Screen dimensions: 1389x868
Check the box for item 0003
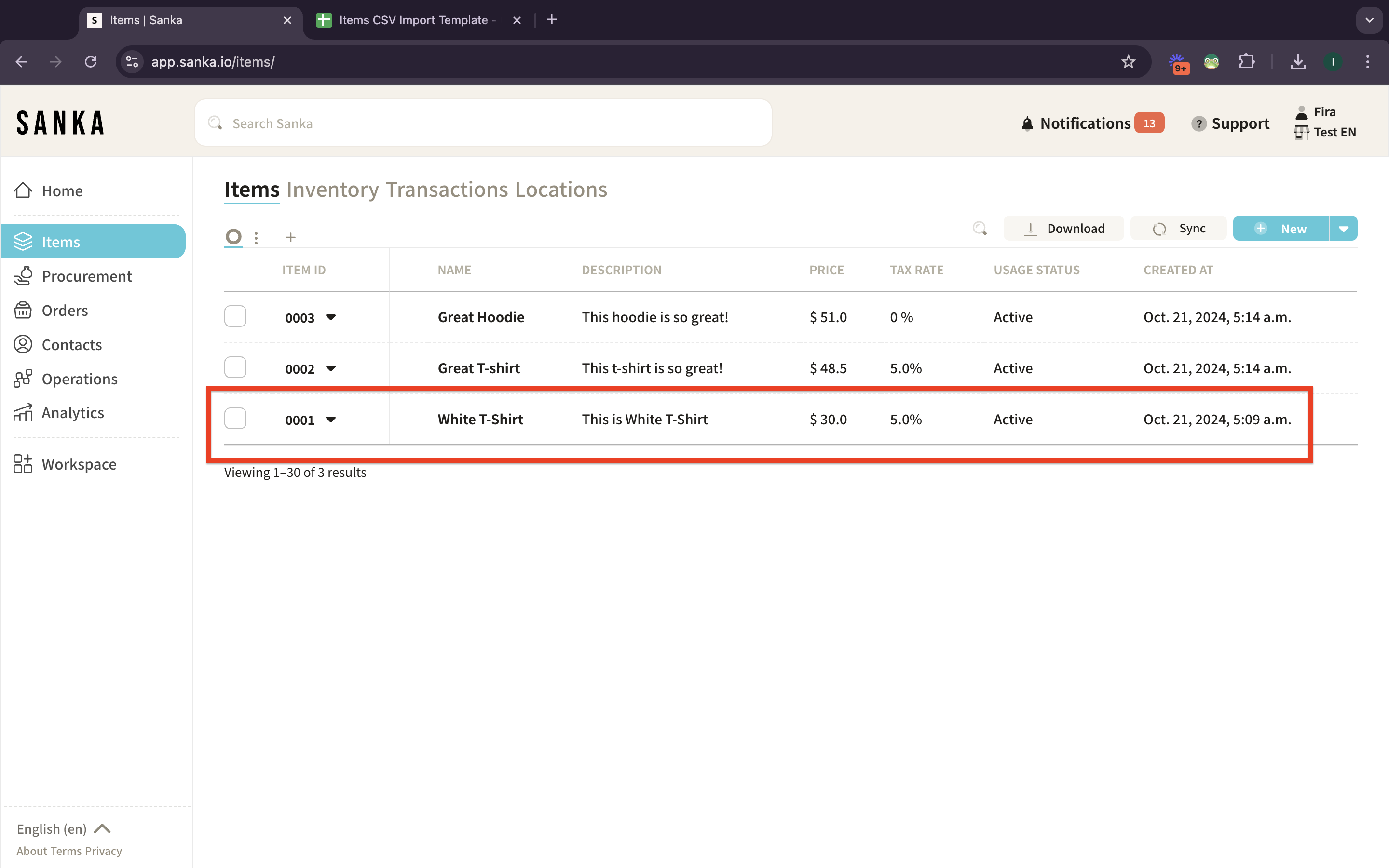click(x=235, y=316)
